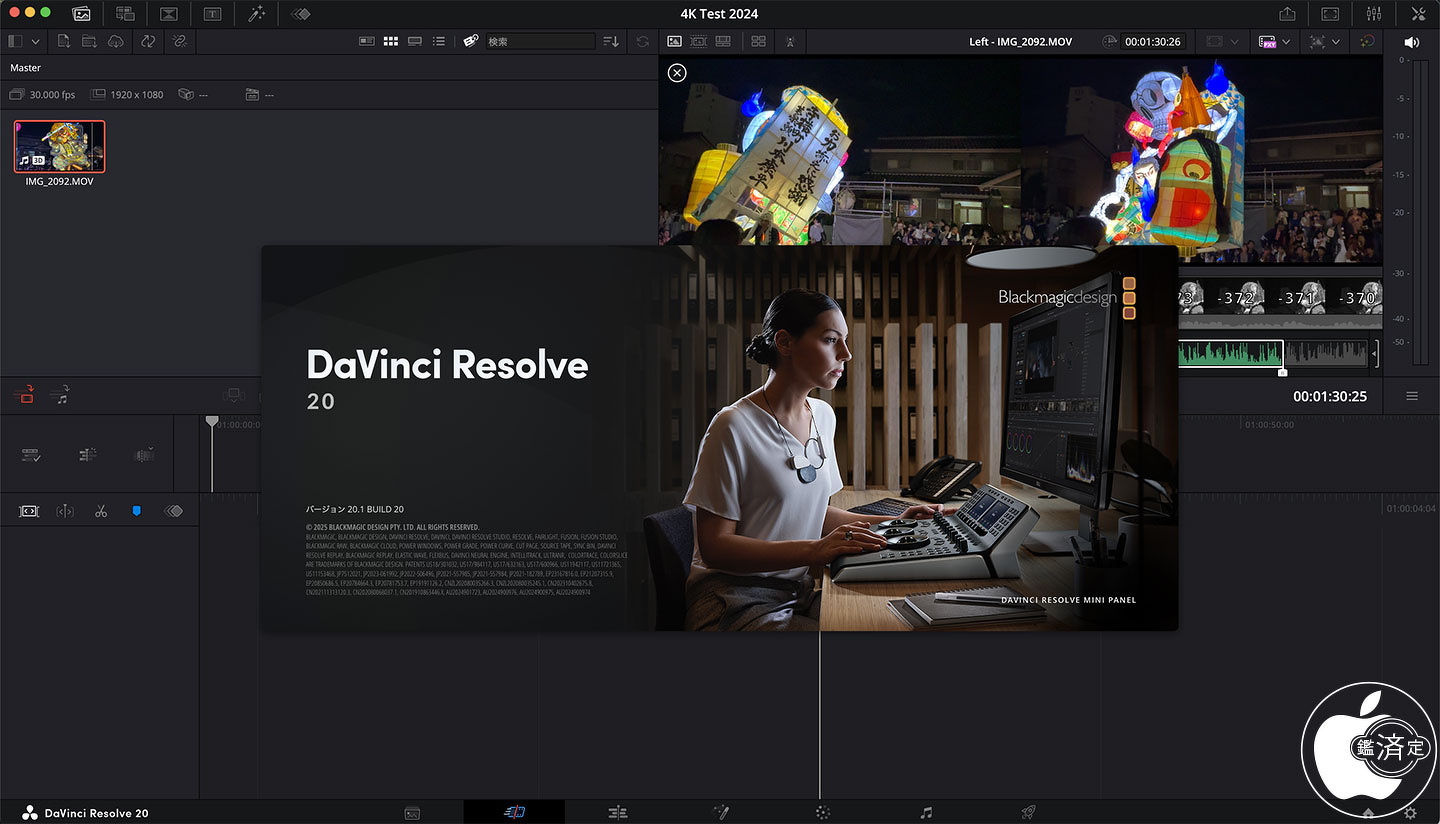Switch media pool to thumbnail grid view

point(392,41)
